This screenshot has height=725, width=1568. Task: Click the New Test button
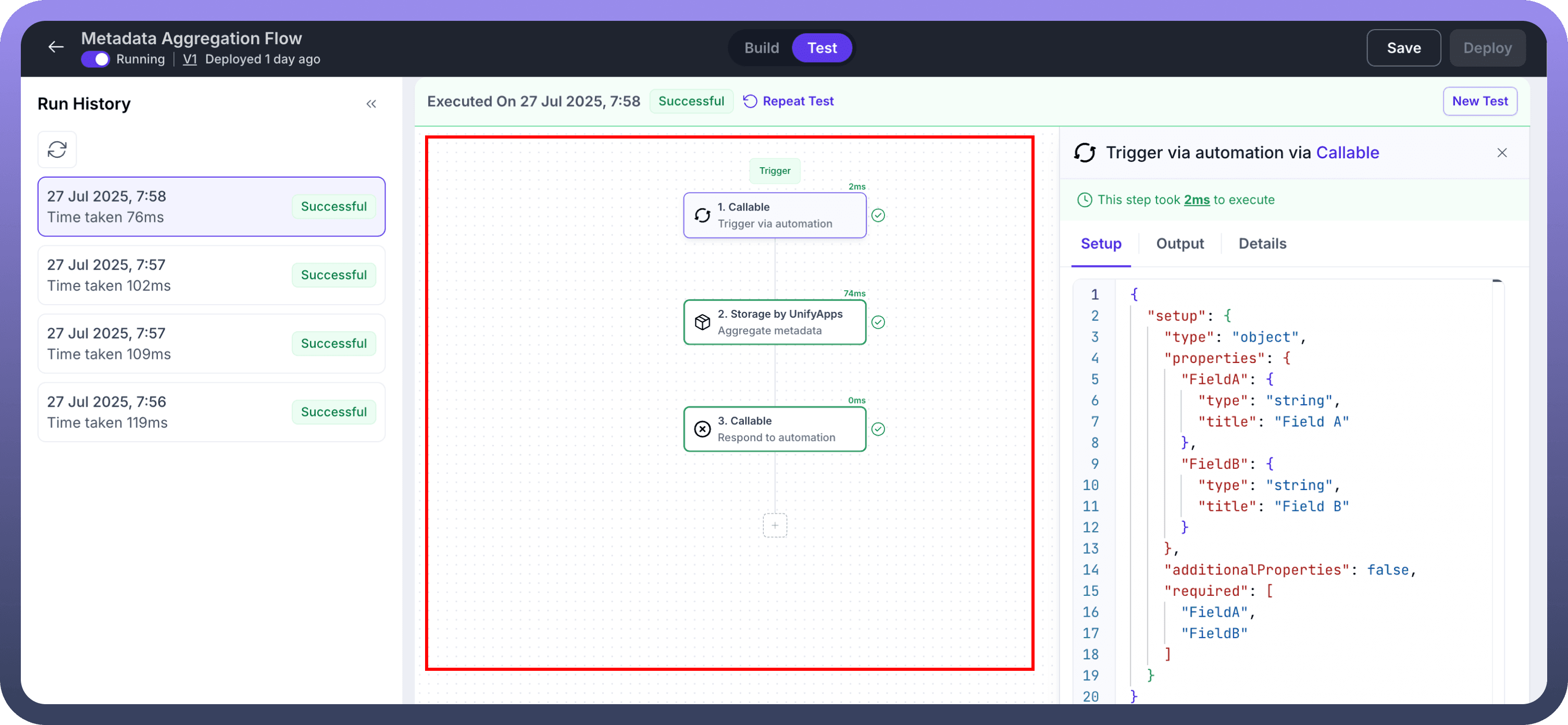click(1480, 101)
